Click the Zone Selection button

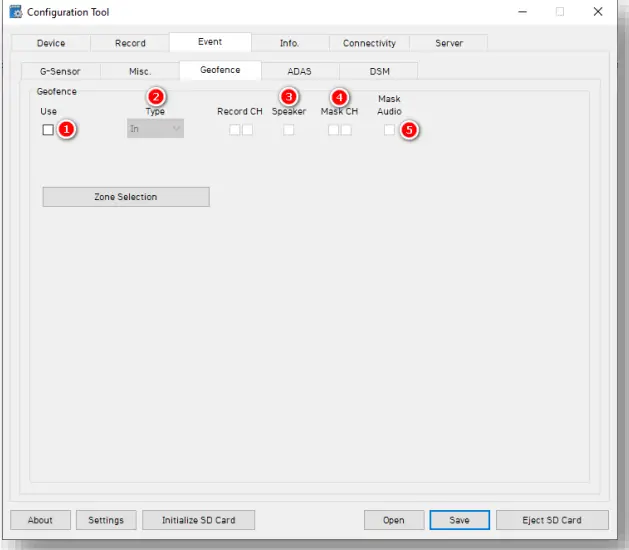126,197
